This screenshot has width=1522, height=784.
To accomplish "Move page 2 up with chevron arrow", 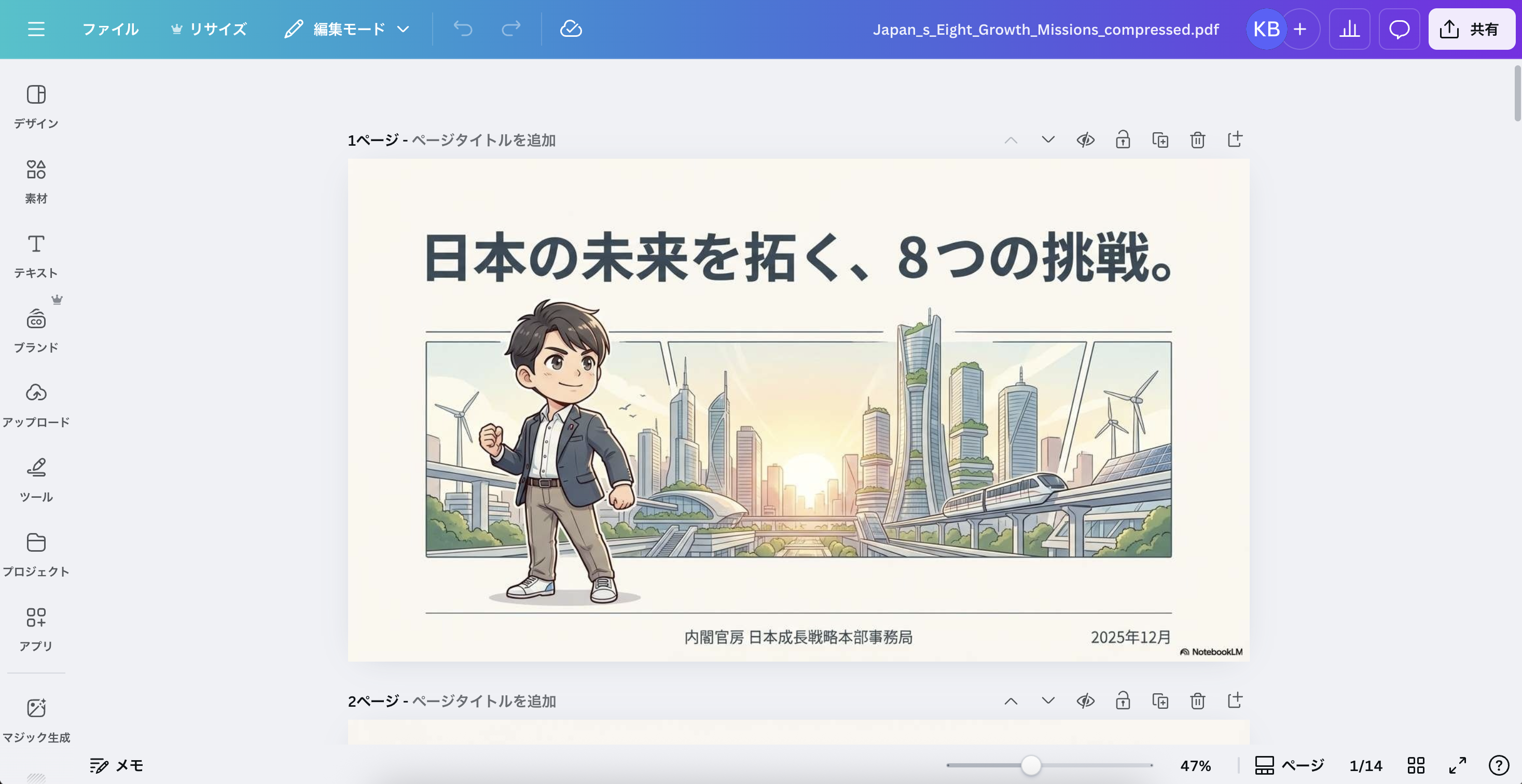I will (1011, 701).
